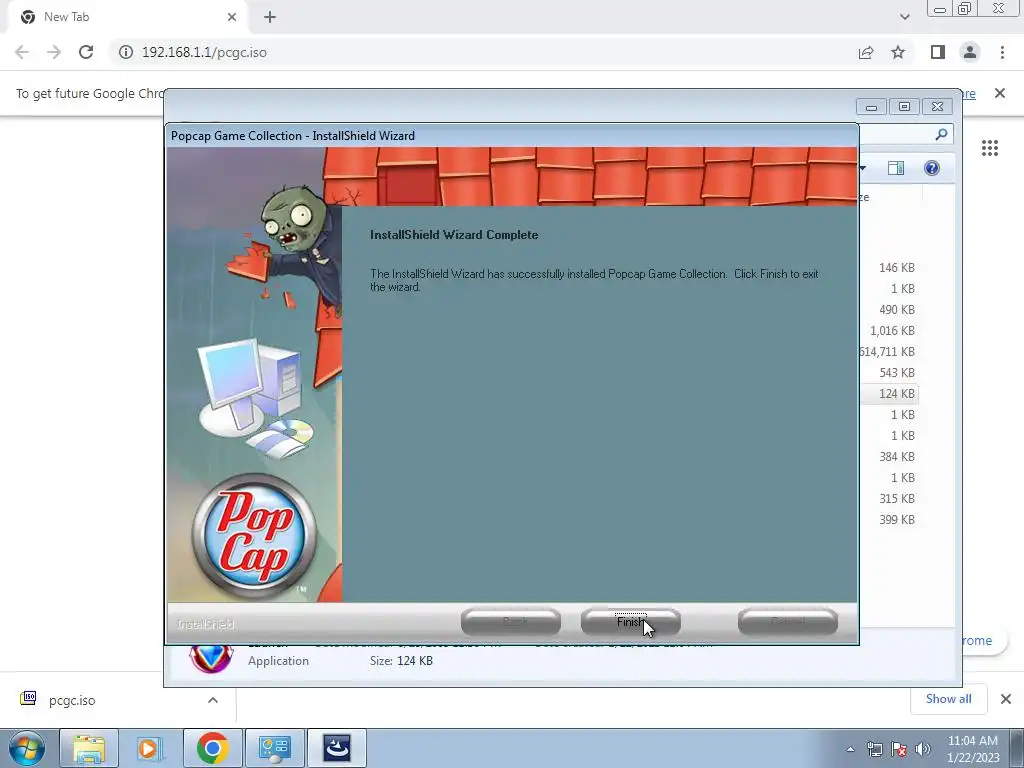Launch Windows Media Player from taskbar
1024x768 pixels.
pyautogui.click(x=150, y=748)
